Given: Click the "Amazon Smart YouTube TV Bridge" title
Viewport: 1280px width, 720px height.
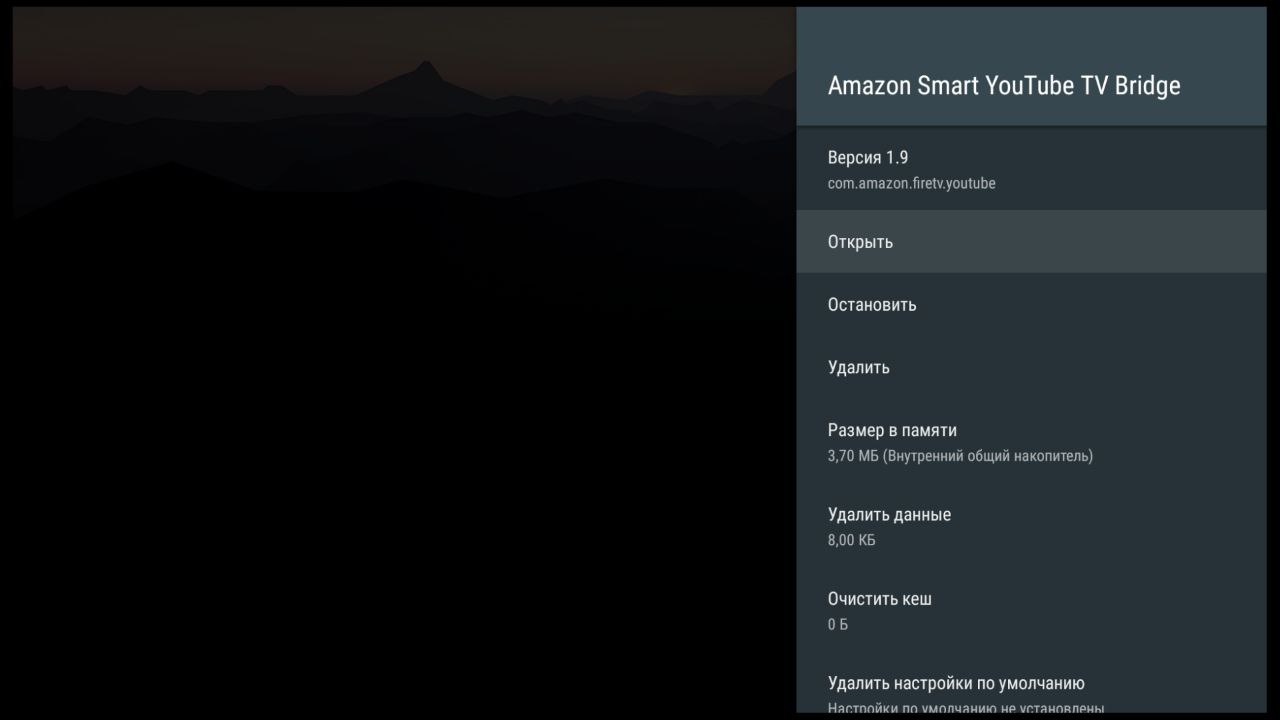Looking at the screenshot, I should [x=1003, y=86].
